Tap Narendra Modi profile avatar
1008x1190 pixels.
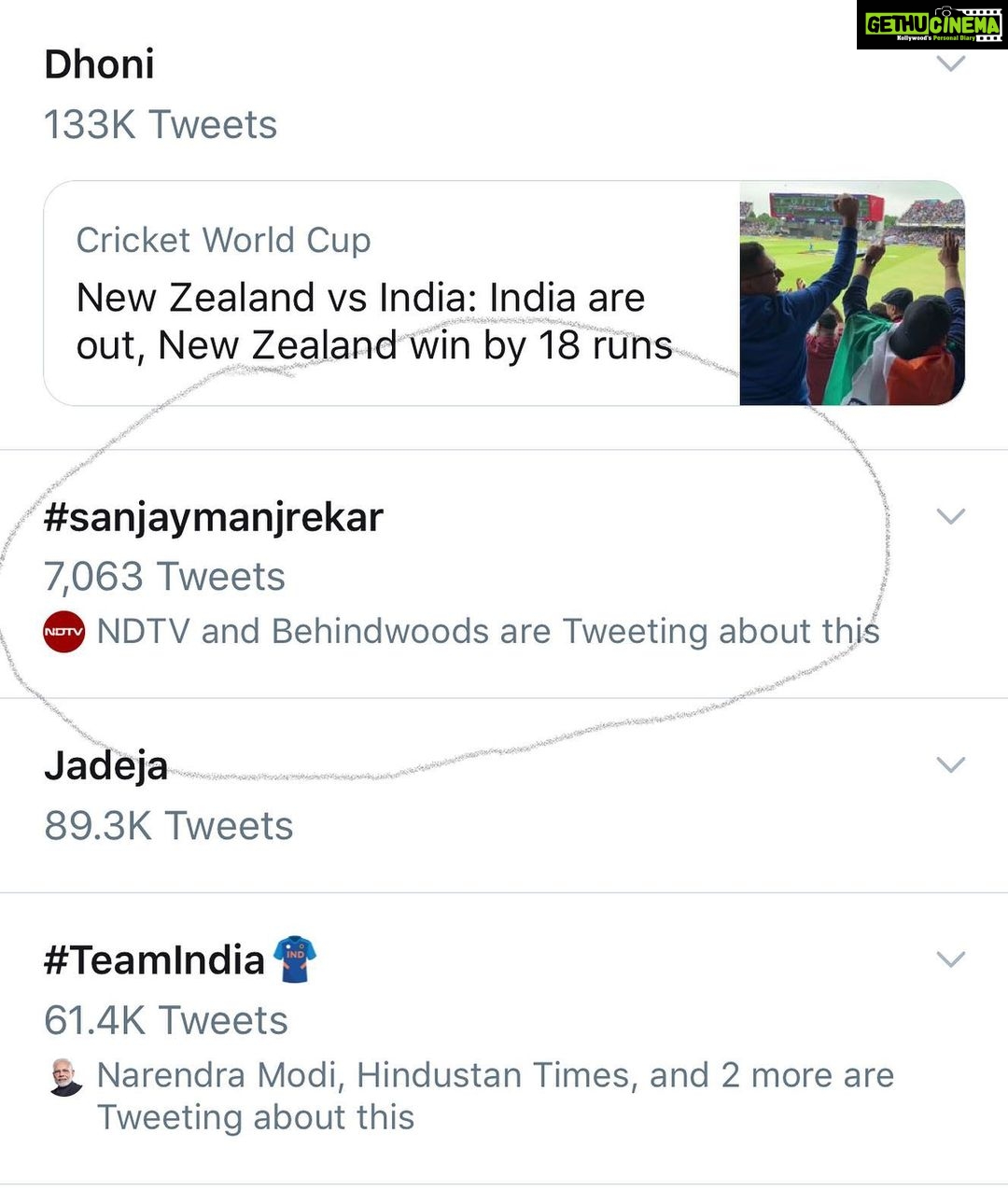point(64,1077)
